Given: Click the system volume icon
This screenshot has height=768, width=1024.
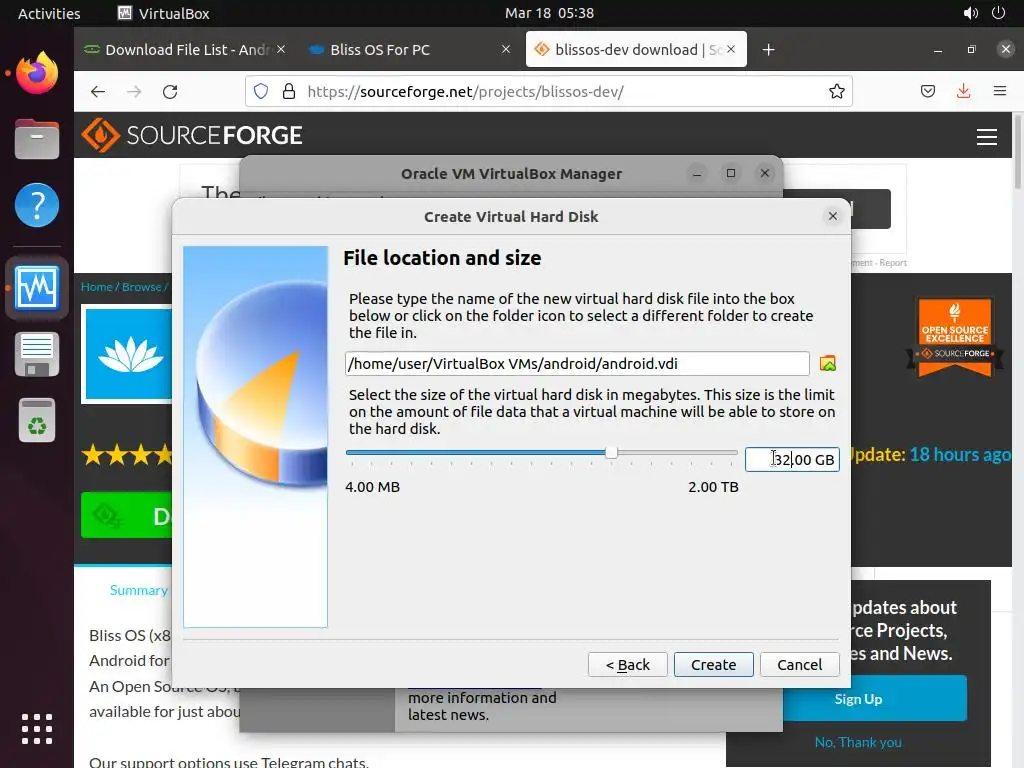Looking at the screenshot, I should (970, 13).
